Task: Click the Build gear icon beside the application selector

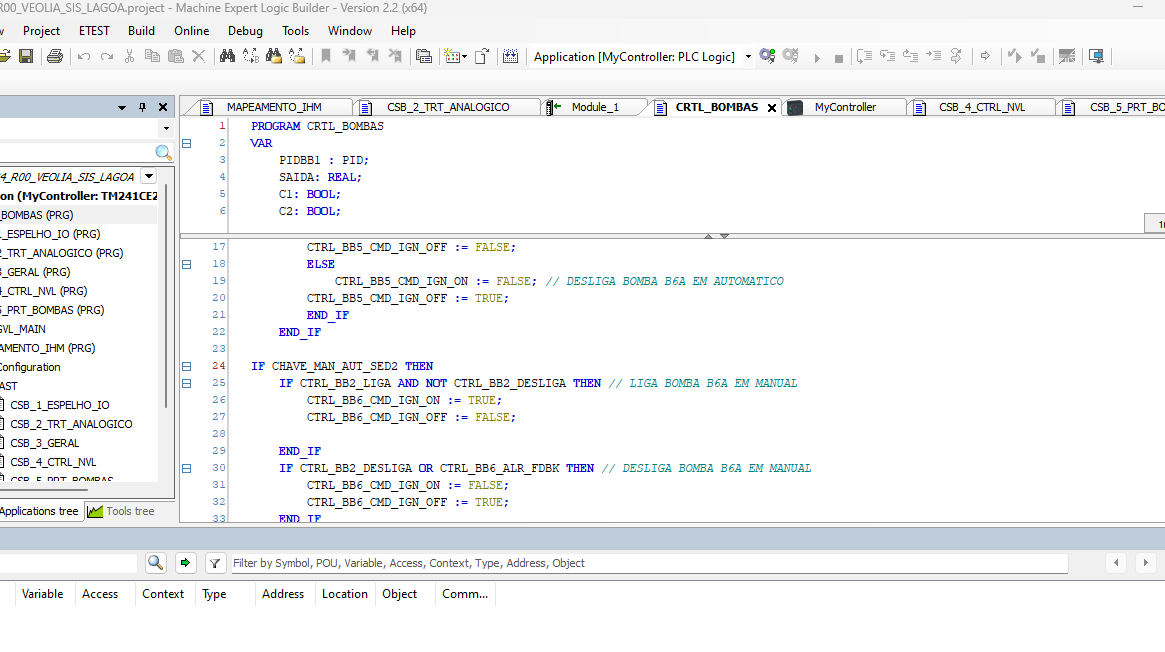Action: [x=767, y=57]
